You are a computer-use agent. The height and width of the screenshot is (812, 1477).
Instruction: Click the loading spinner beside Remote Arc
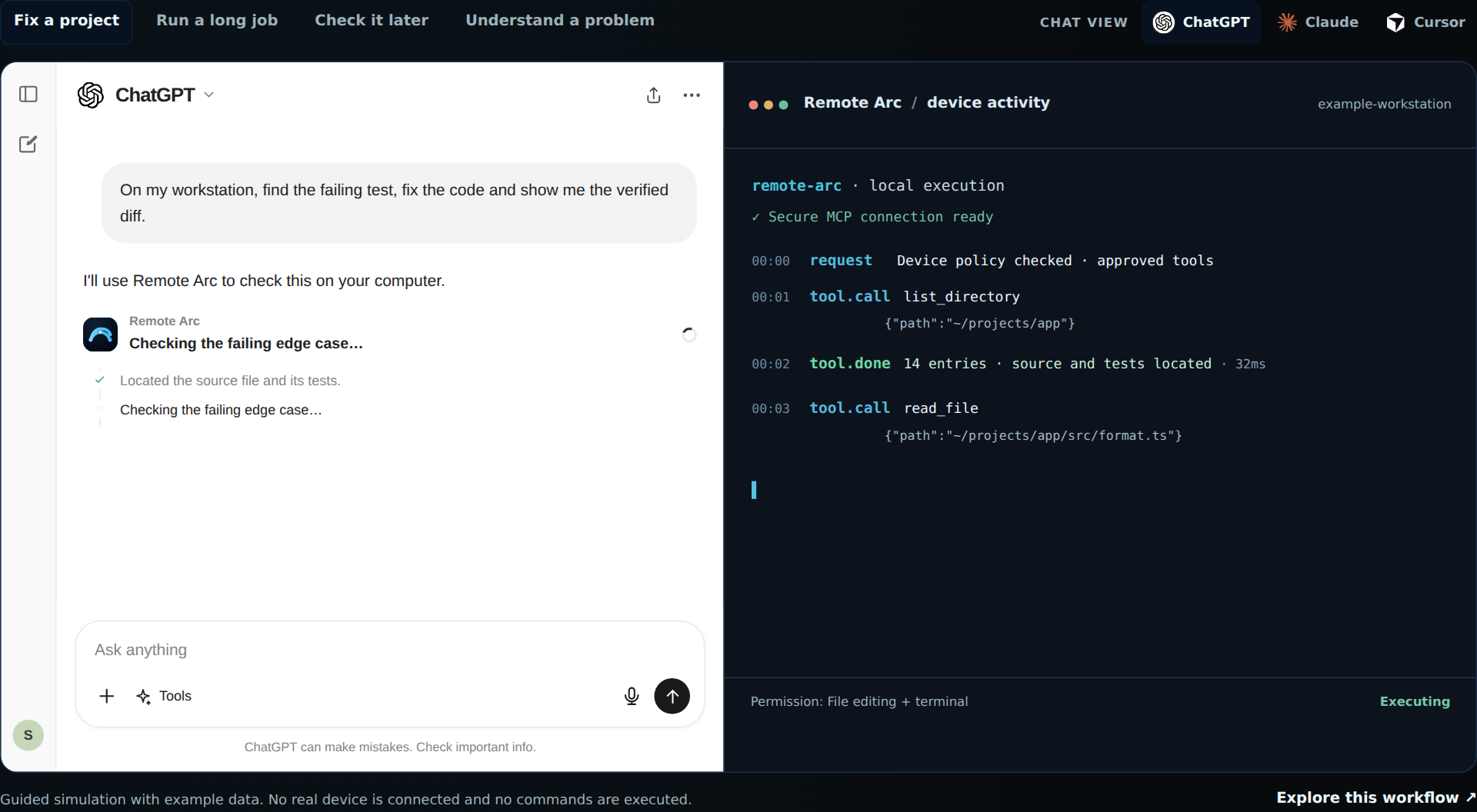click(689, 334)
